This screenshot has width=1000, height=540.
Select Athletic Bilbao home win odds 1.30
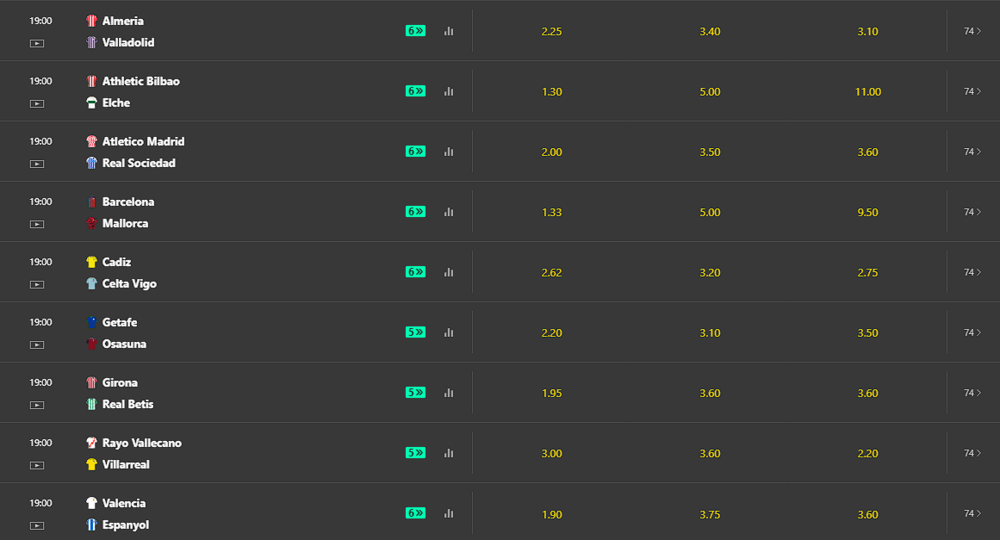click(x=551, y=92)
